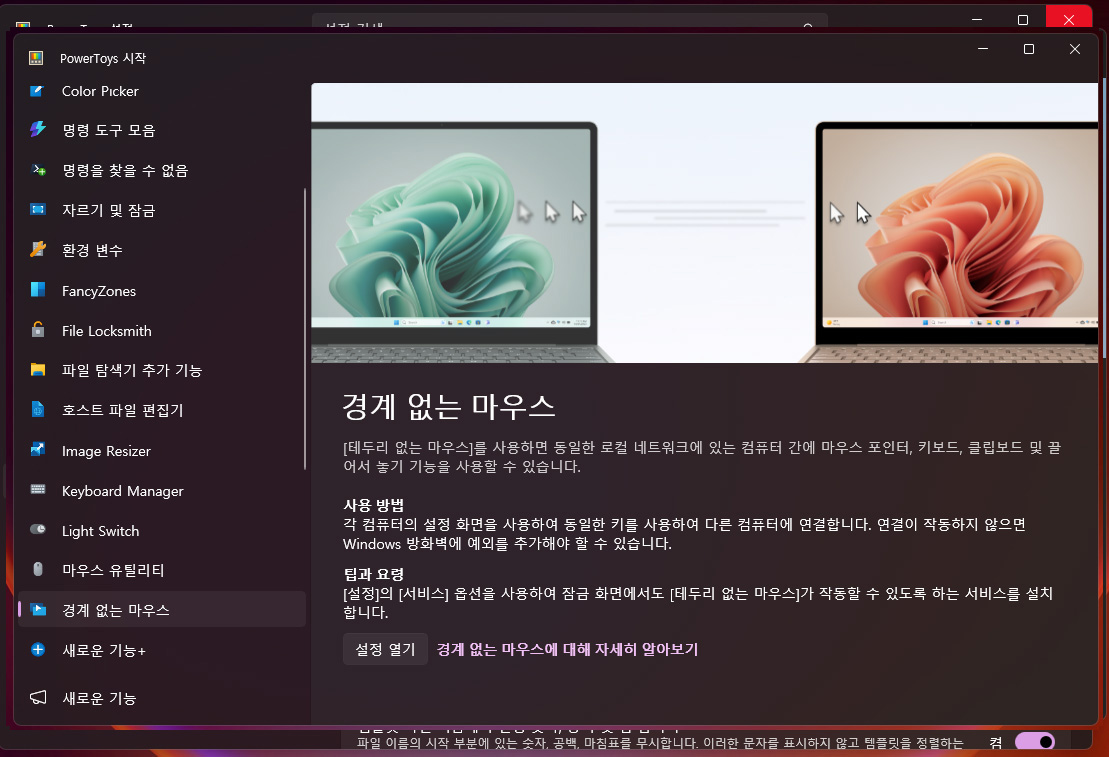
Task: Click the Image Resizer icon
Action: coord(37,450)
